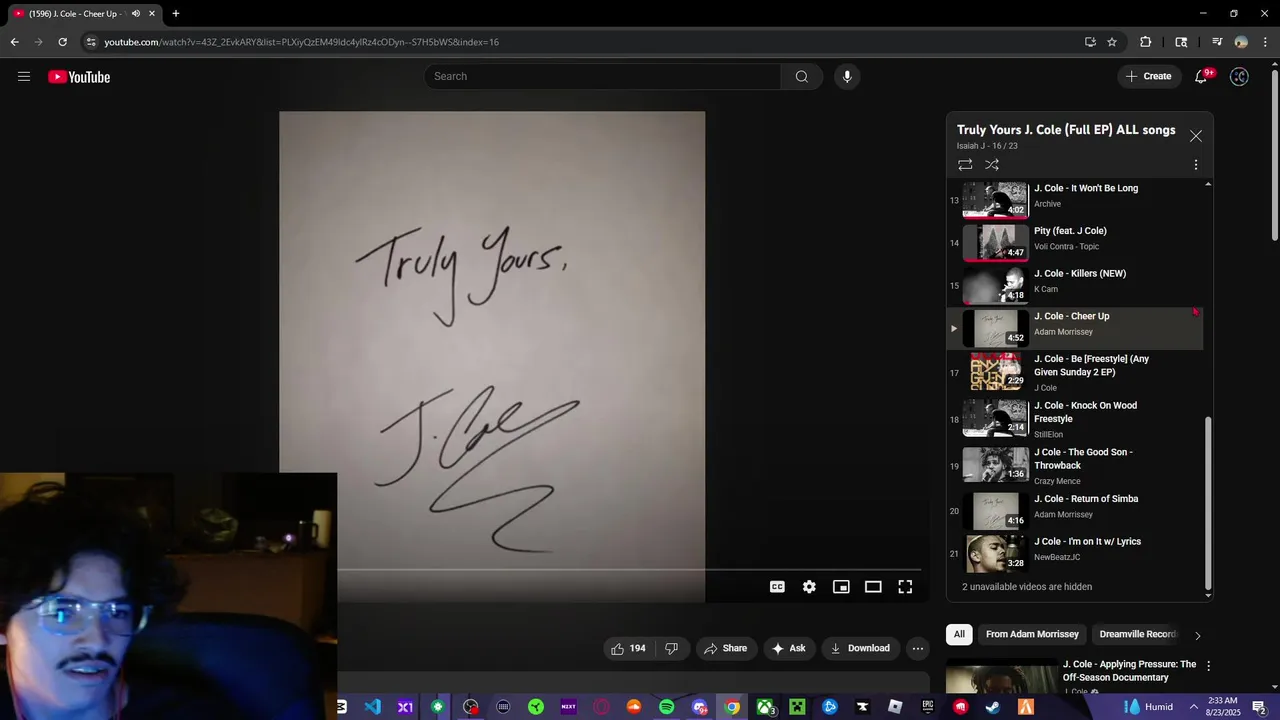Dislike the Cheer Up video
The image size is (1280, 720).
point(671,648)
